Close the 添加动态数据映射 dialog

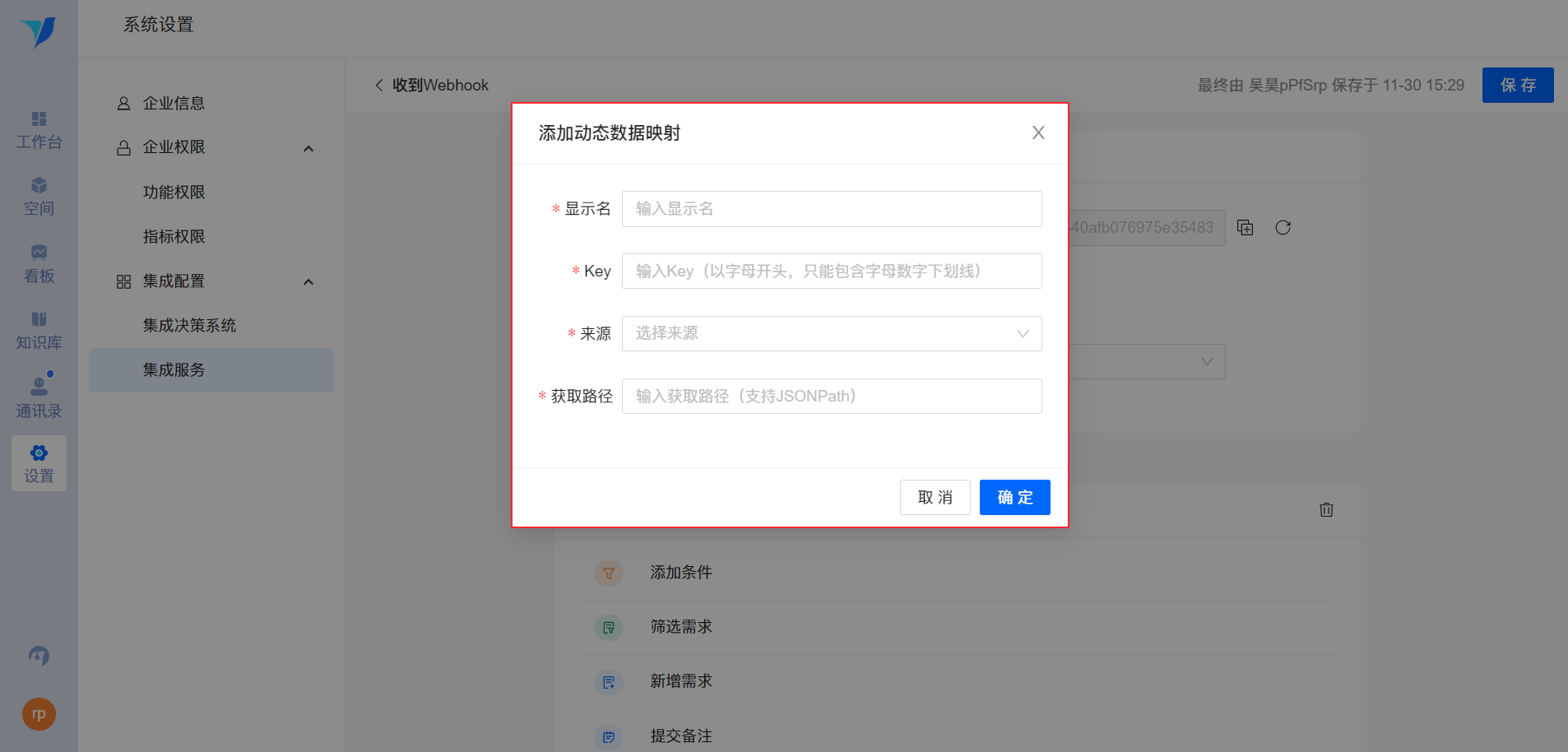click(x=1038, y=132)
